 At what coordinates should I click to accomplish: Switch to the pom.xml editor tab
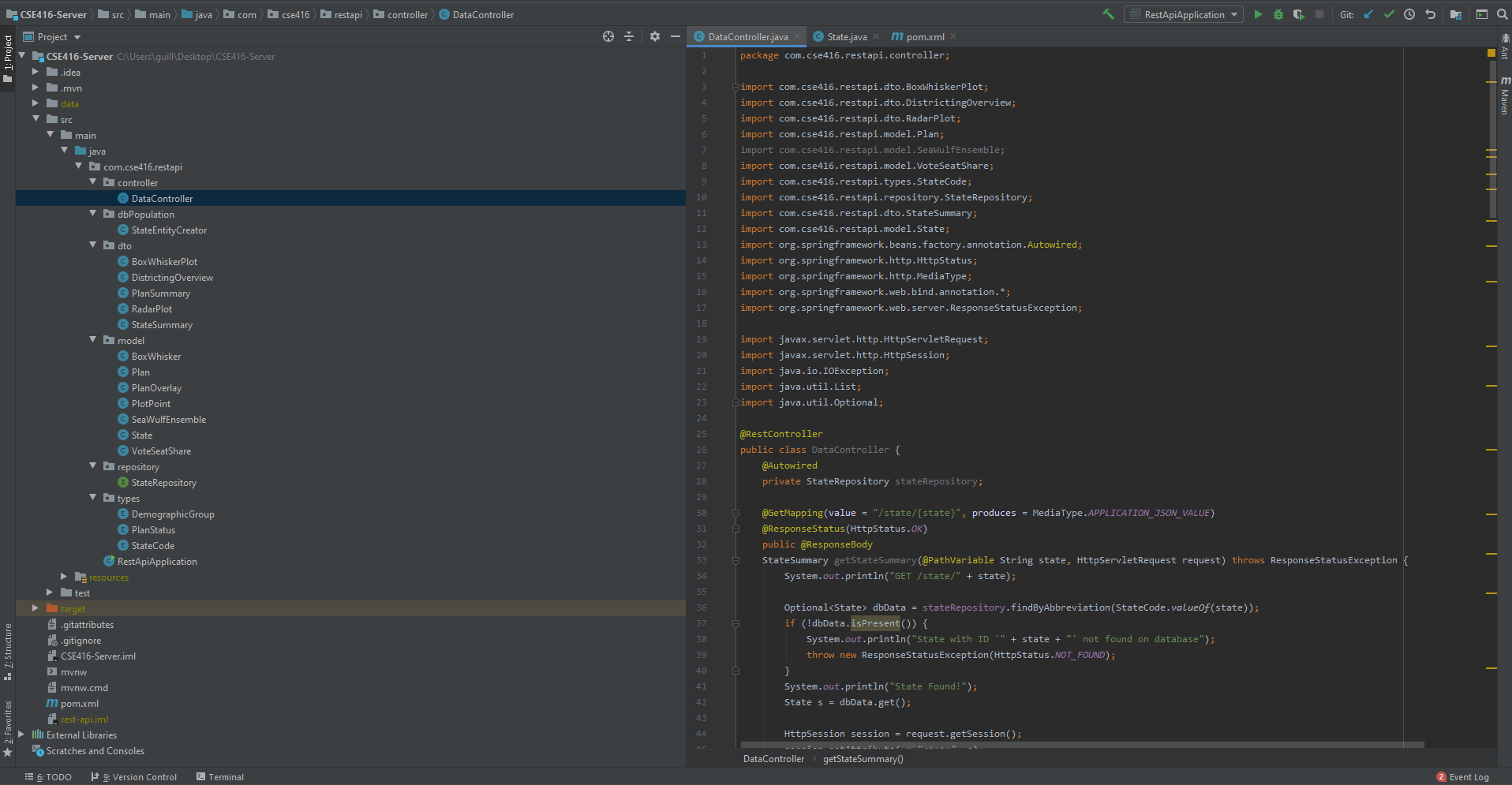tap(924, 36)
